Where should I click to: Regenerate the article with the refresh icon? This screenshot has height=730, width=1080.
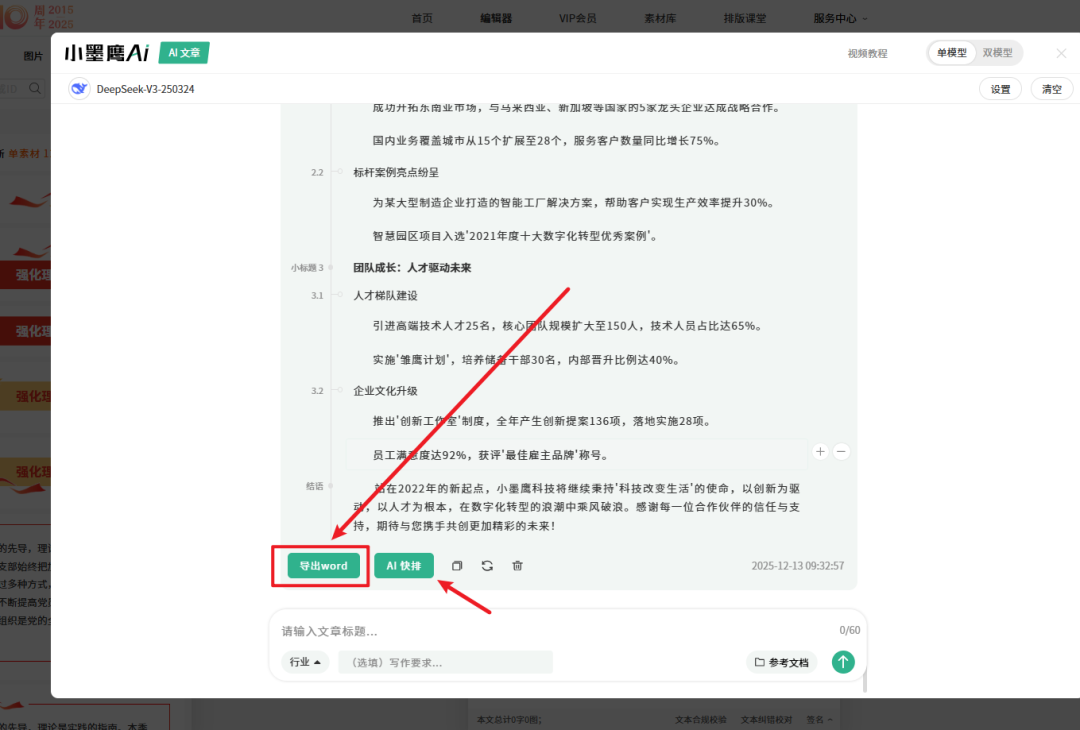coord(487,565)
